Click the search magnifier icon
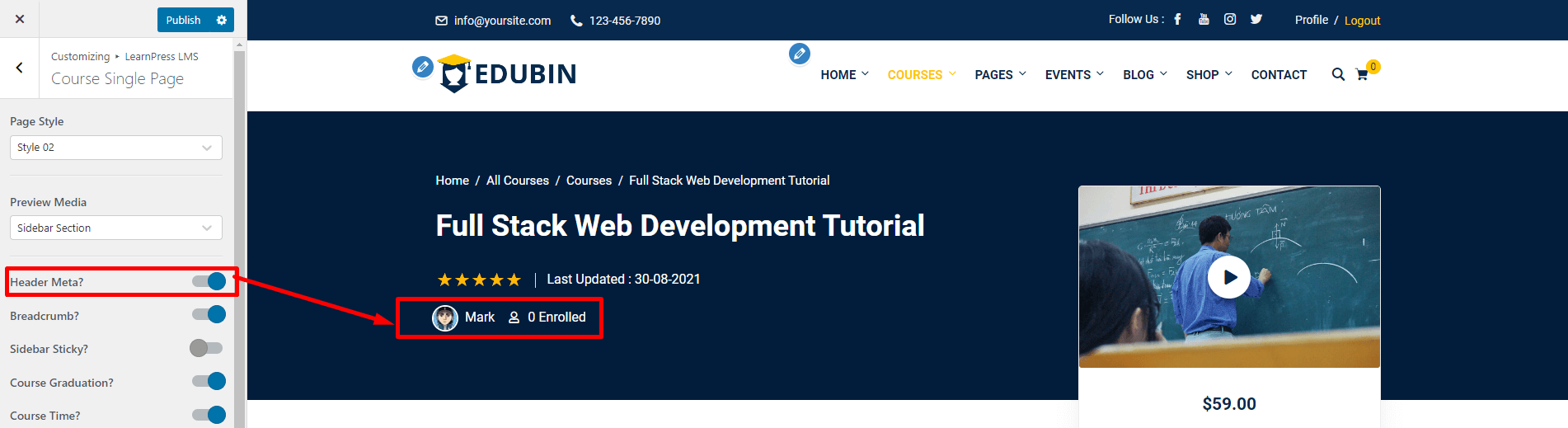 (x=1337, y=74)
